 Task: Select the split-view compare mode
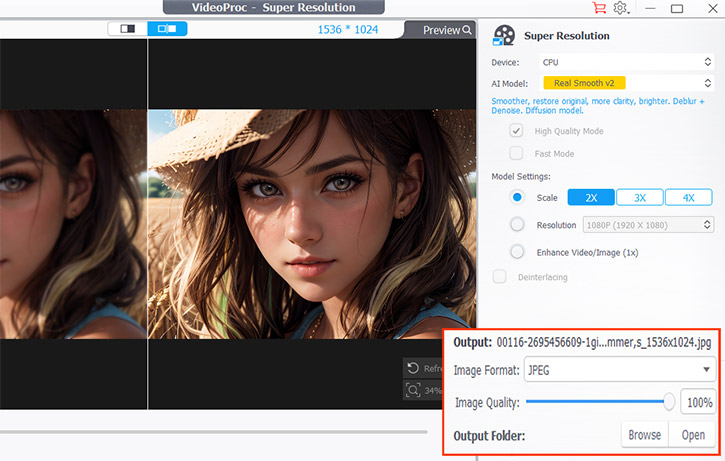167,29
